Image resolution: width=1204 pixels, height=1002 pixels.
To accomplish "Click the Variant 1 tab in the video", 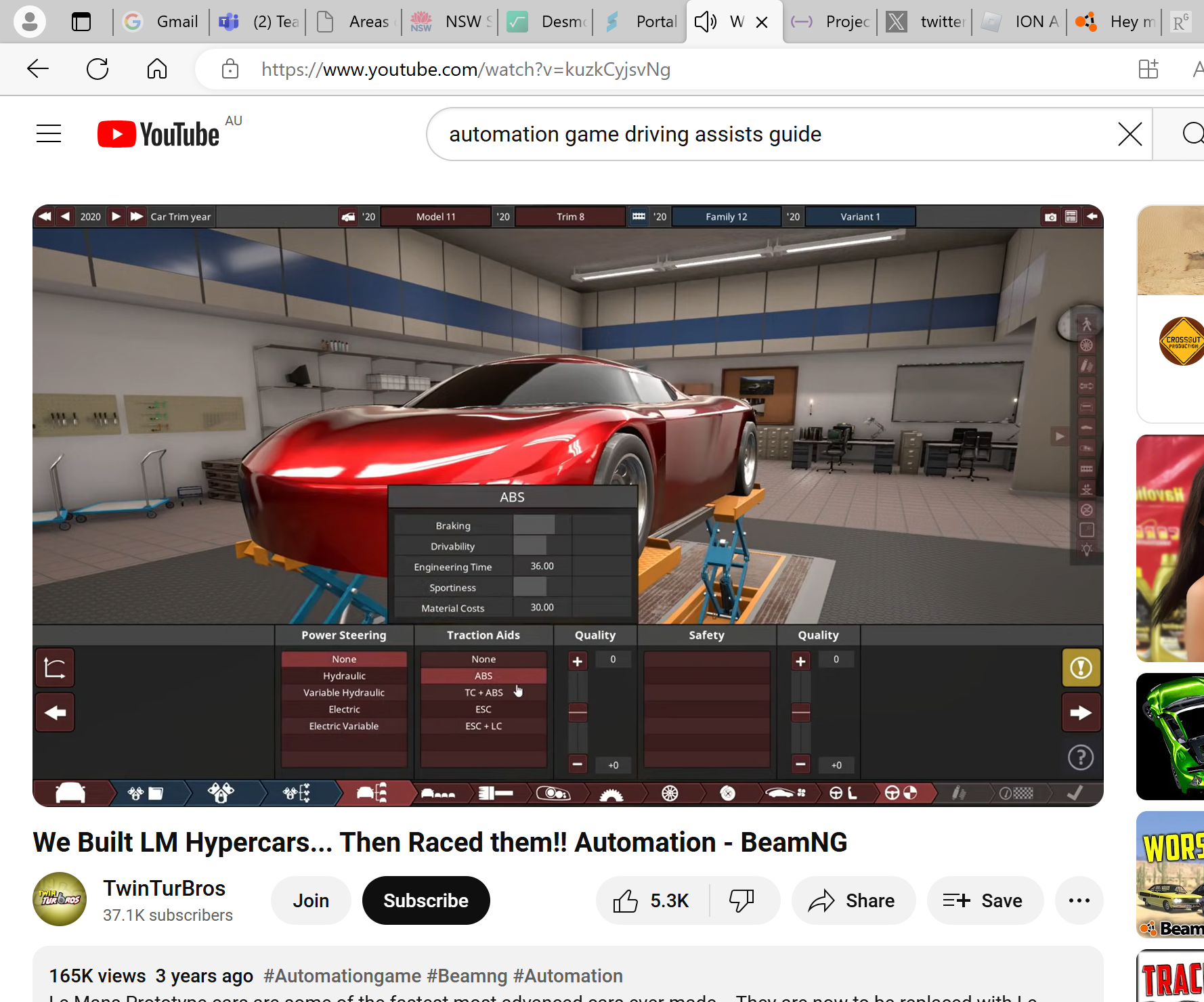I will (861, 217).
